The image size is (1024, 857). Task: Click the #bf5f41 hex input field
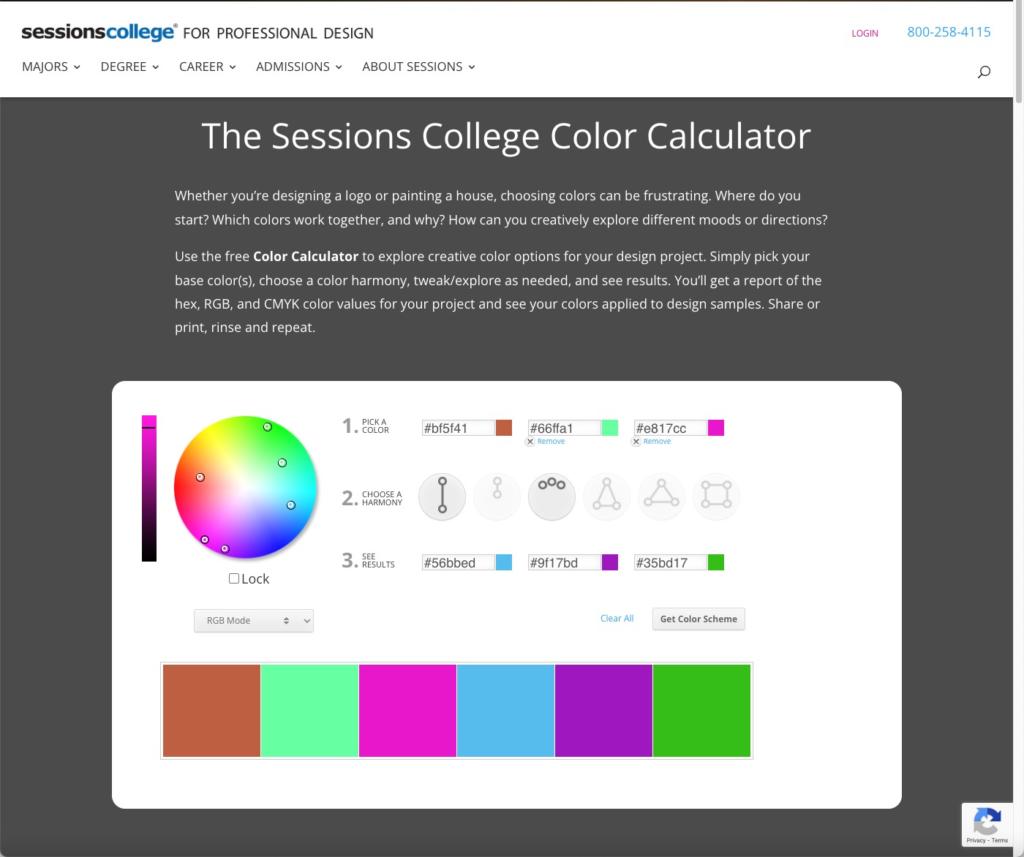coord(460,427)
